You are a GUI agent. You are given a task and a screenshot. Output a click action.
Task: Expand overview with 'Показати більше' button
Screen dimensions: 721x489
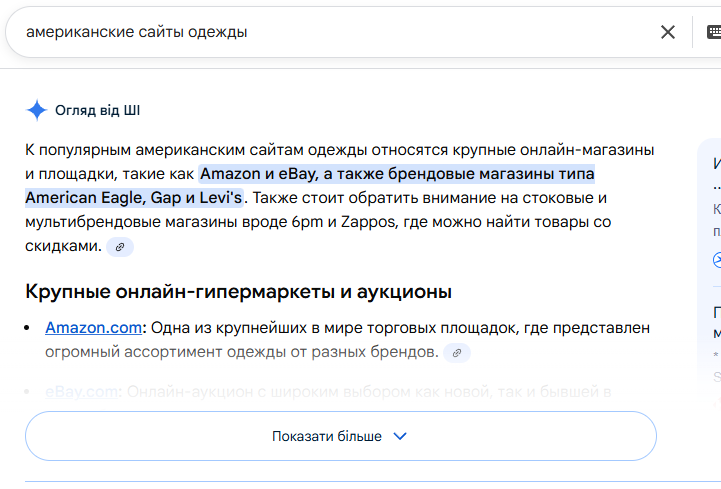(340, 436)
